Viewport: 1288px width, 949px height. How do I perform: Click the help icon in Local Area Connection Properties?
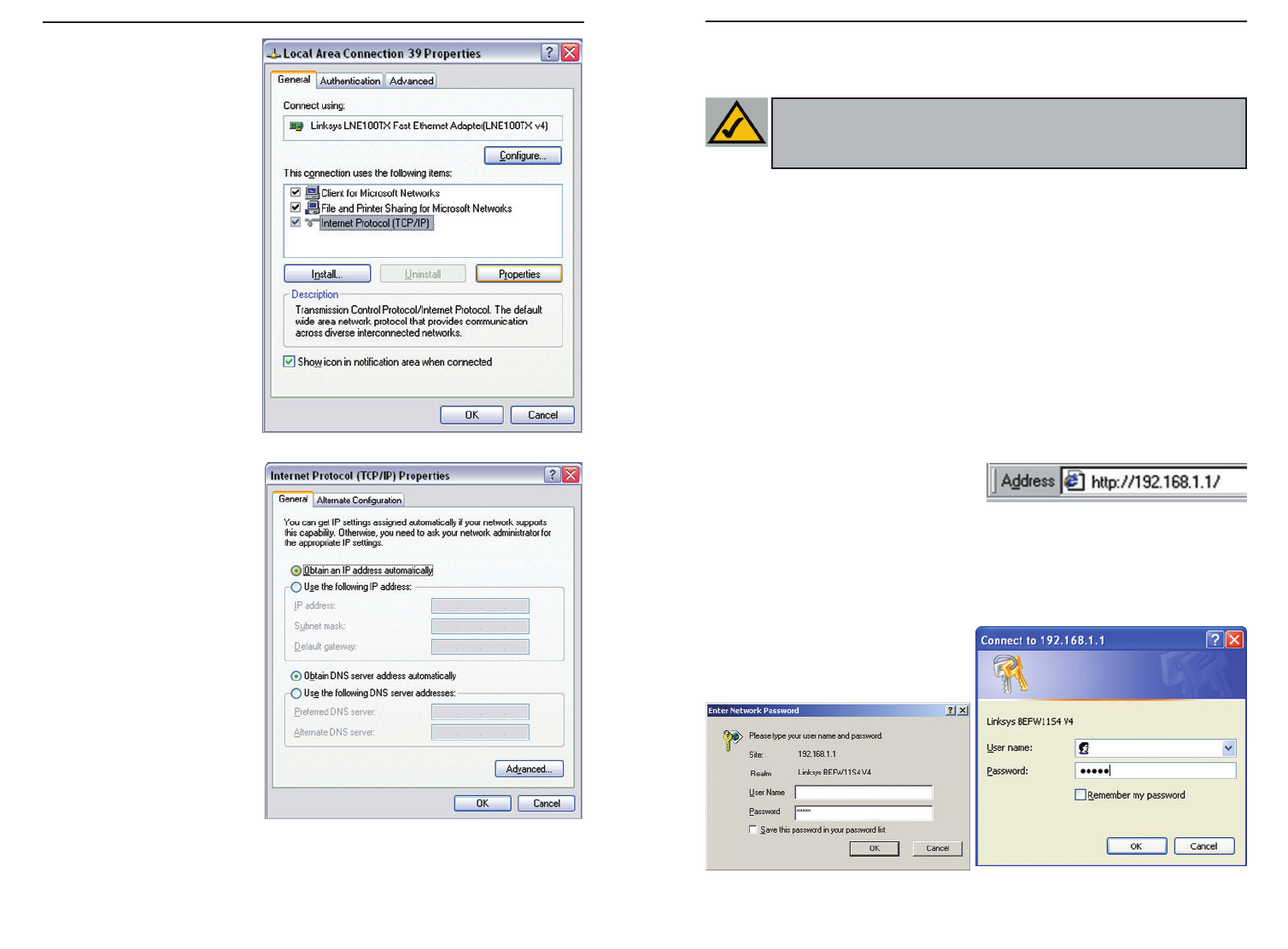(x=549, y=53)
